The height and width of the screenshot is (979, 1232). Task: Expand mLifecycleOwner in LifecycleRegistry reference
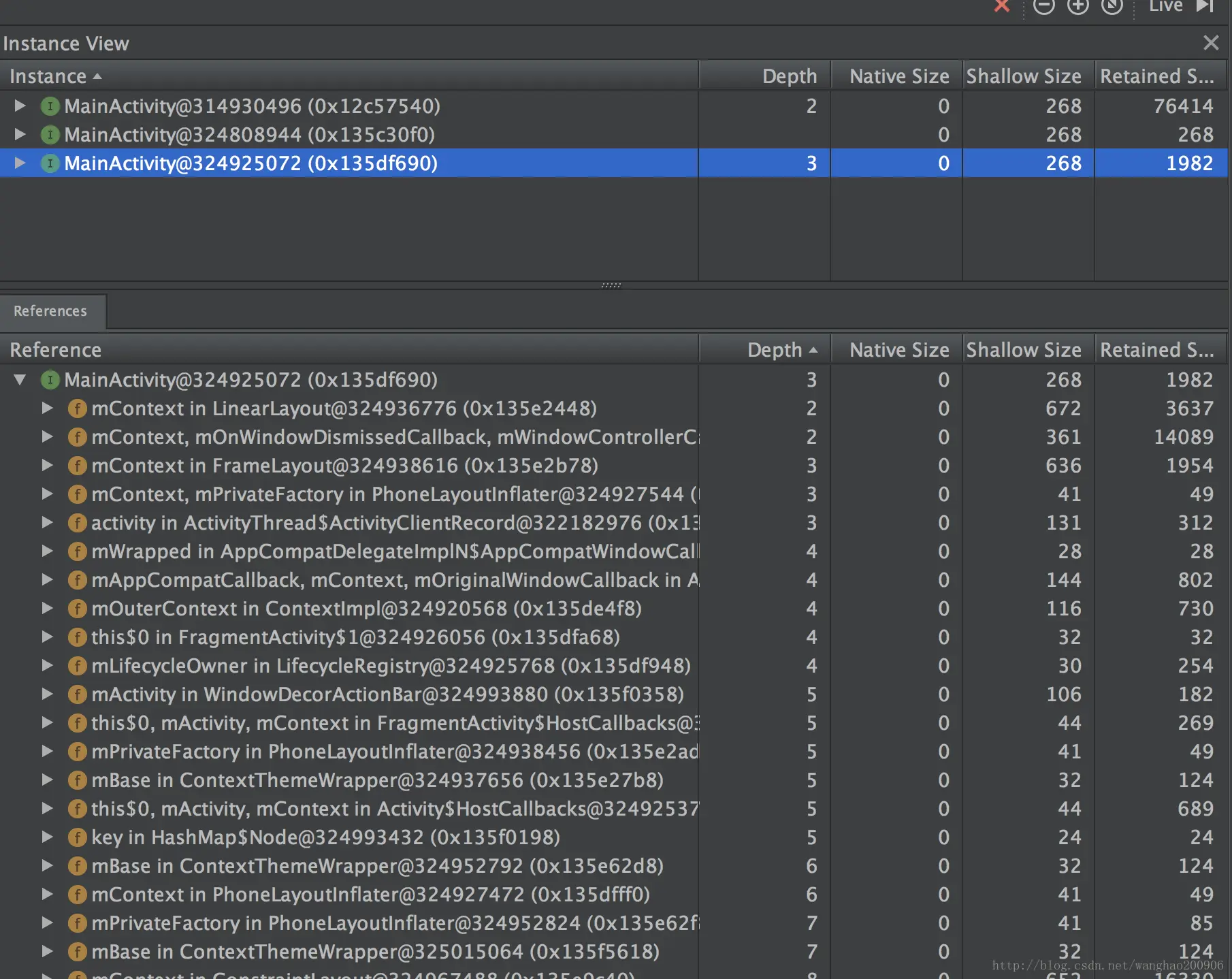click(47, 665)
